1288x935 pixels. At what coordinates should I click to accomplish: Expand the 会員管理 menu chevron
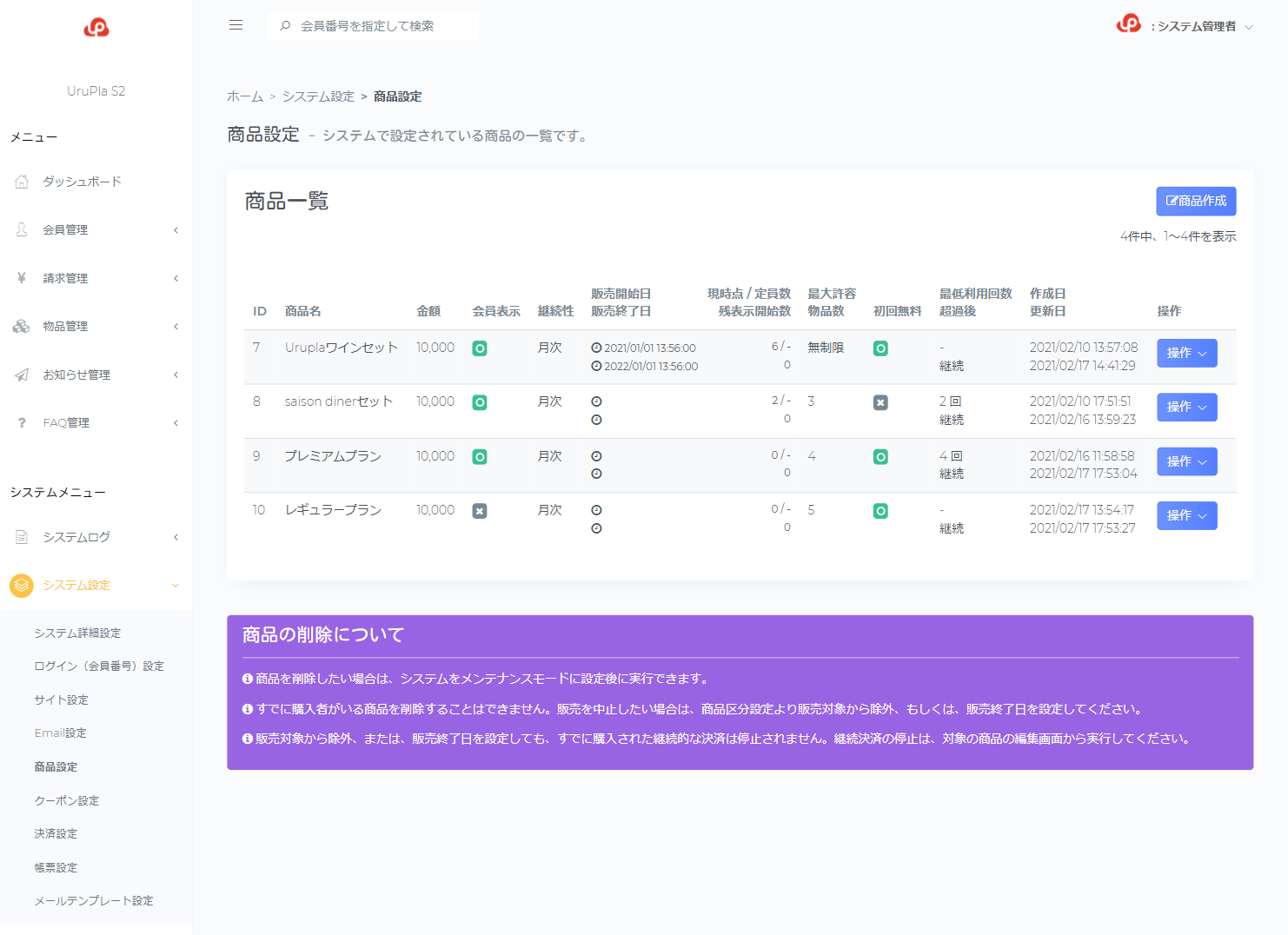pyautogui.click(x=176, y=230)
